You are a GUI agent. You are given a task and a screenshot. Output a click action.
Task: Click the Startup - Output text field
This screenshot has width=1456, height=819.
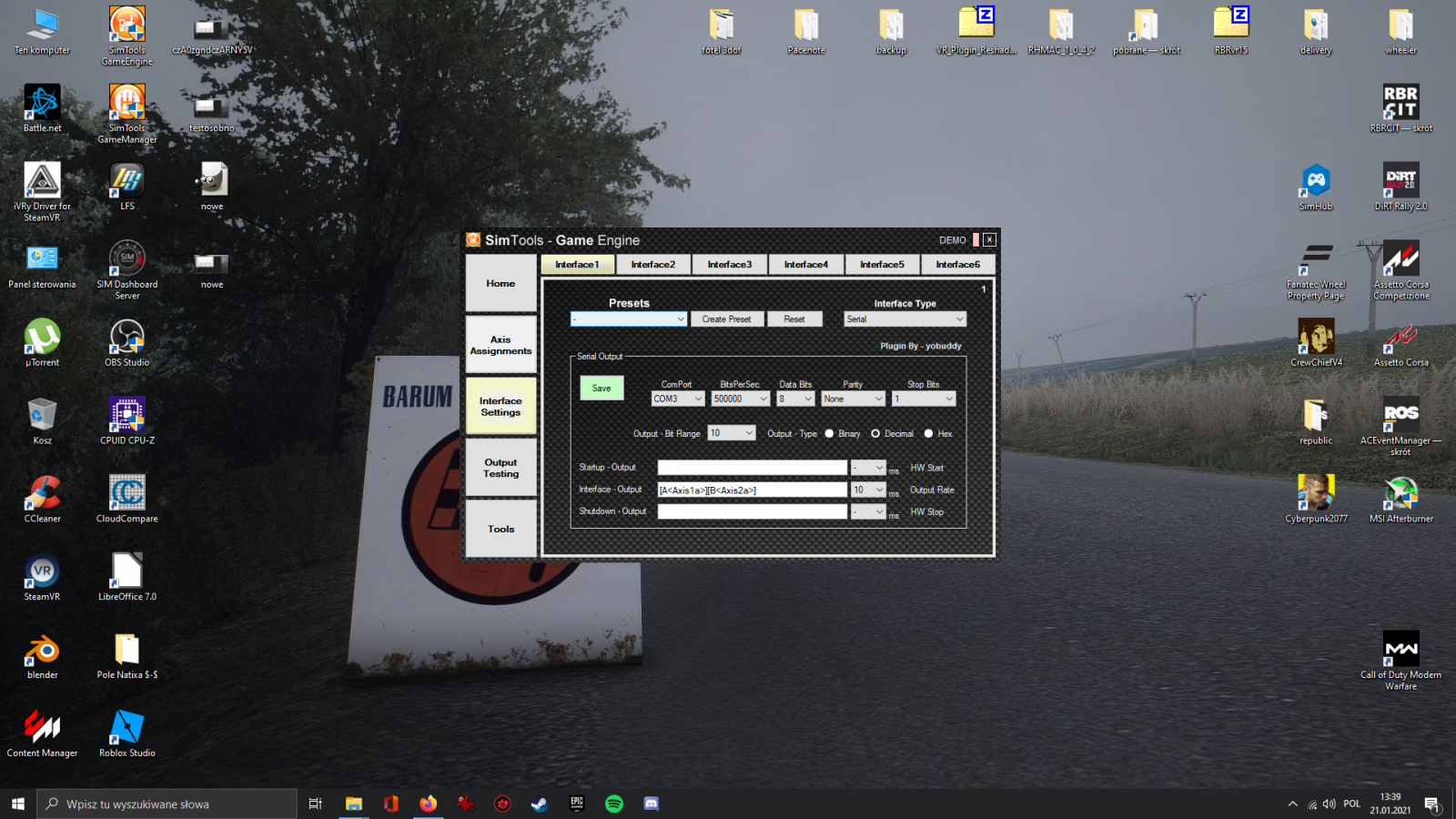pos(752,468)
